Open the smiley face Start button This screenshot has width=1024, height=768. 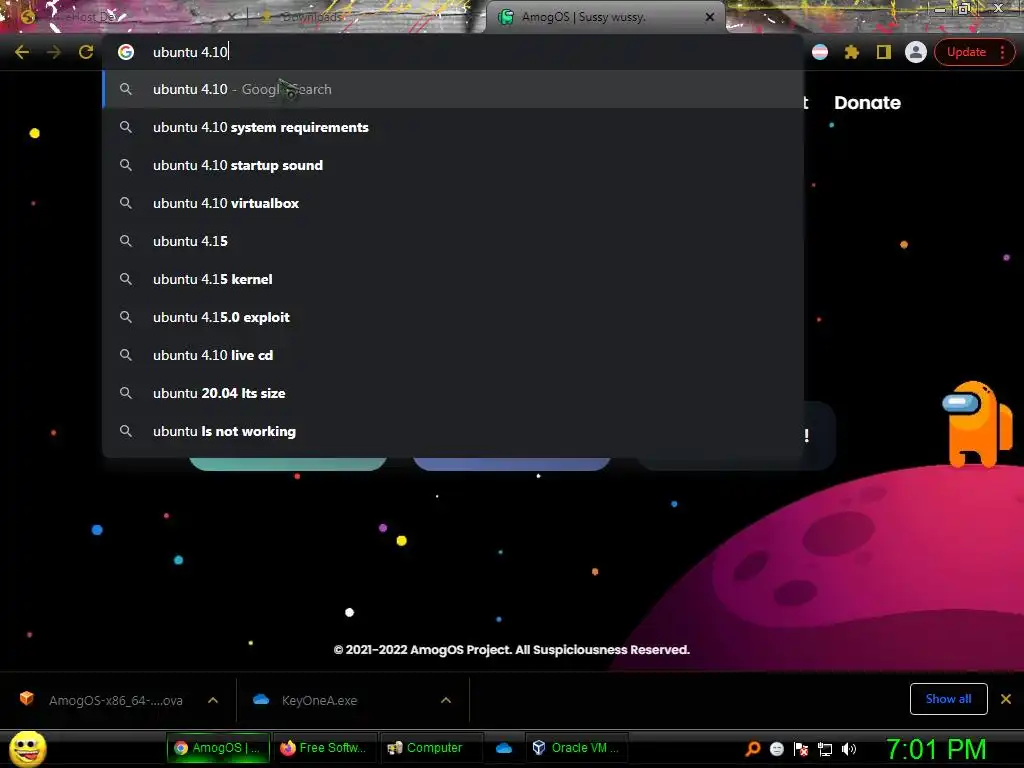click(x=27, y=748)
